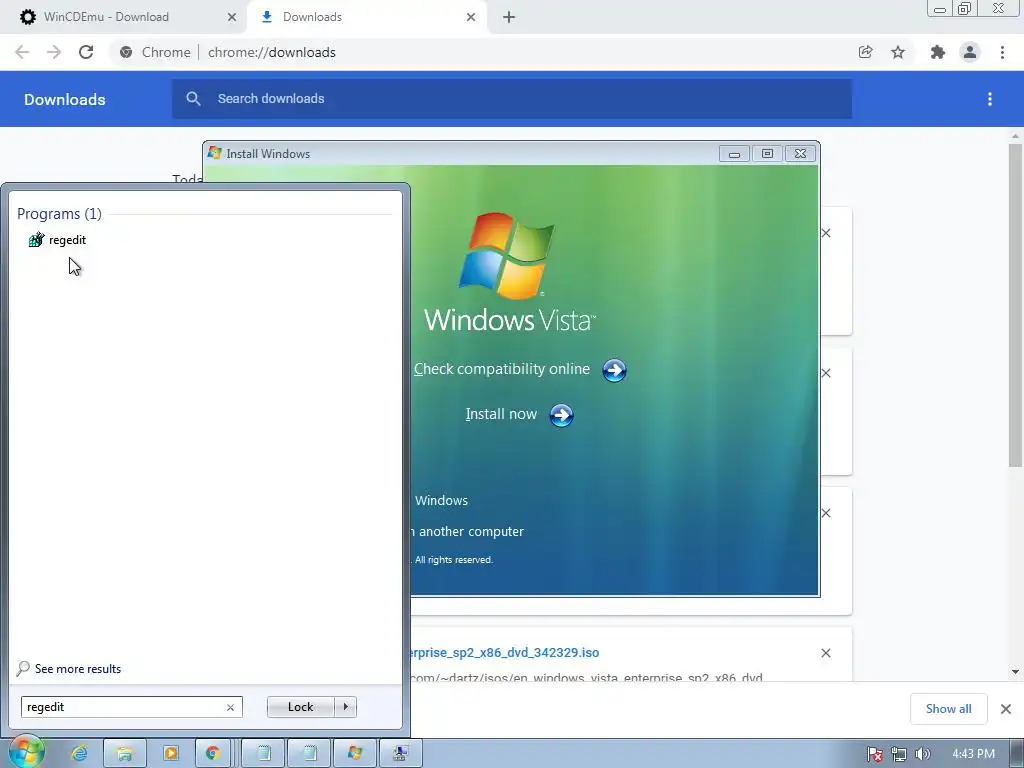The height and width of the screenshot is (768, 1024).
Task: Select the Install Windows taskbar button
Action: point(355,753)
